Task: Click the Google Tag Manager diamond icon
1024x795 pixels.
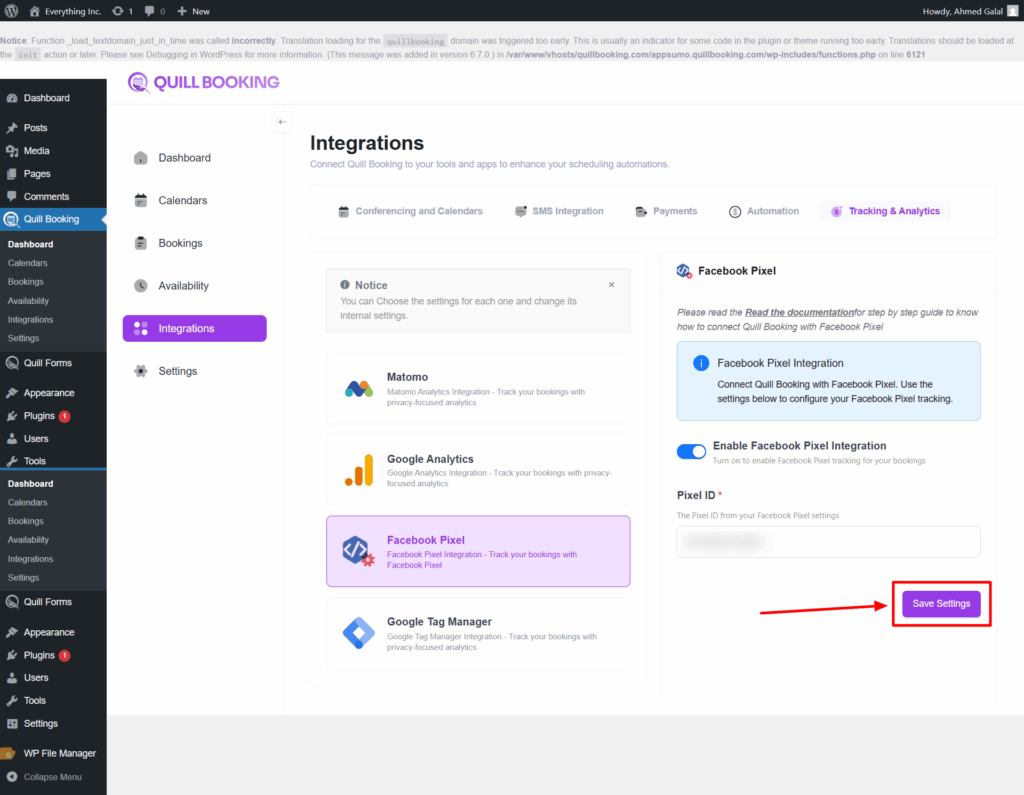Action: click(x=358, y=633)
